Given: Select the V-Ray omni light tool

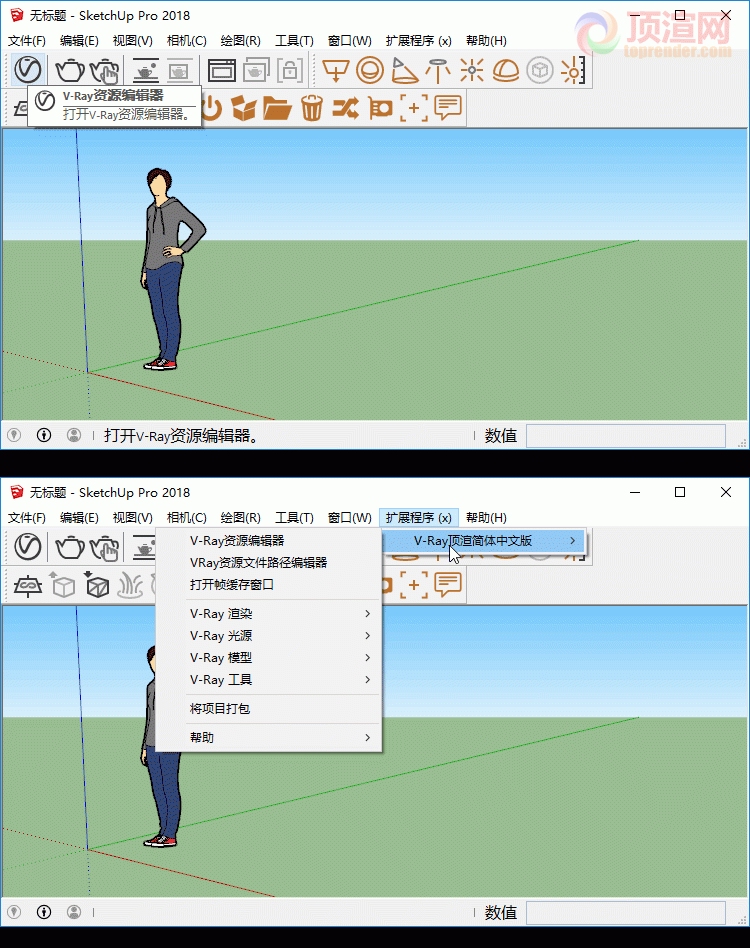Looking at the screenshot, I should [471, 70].
